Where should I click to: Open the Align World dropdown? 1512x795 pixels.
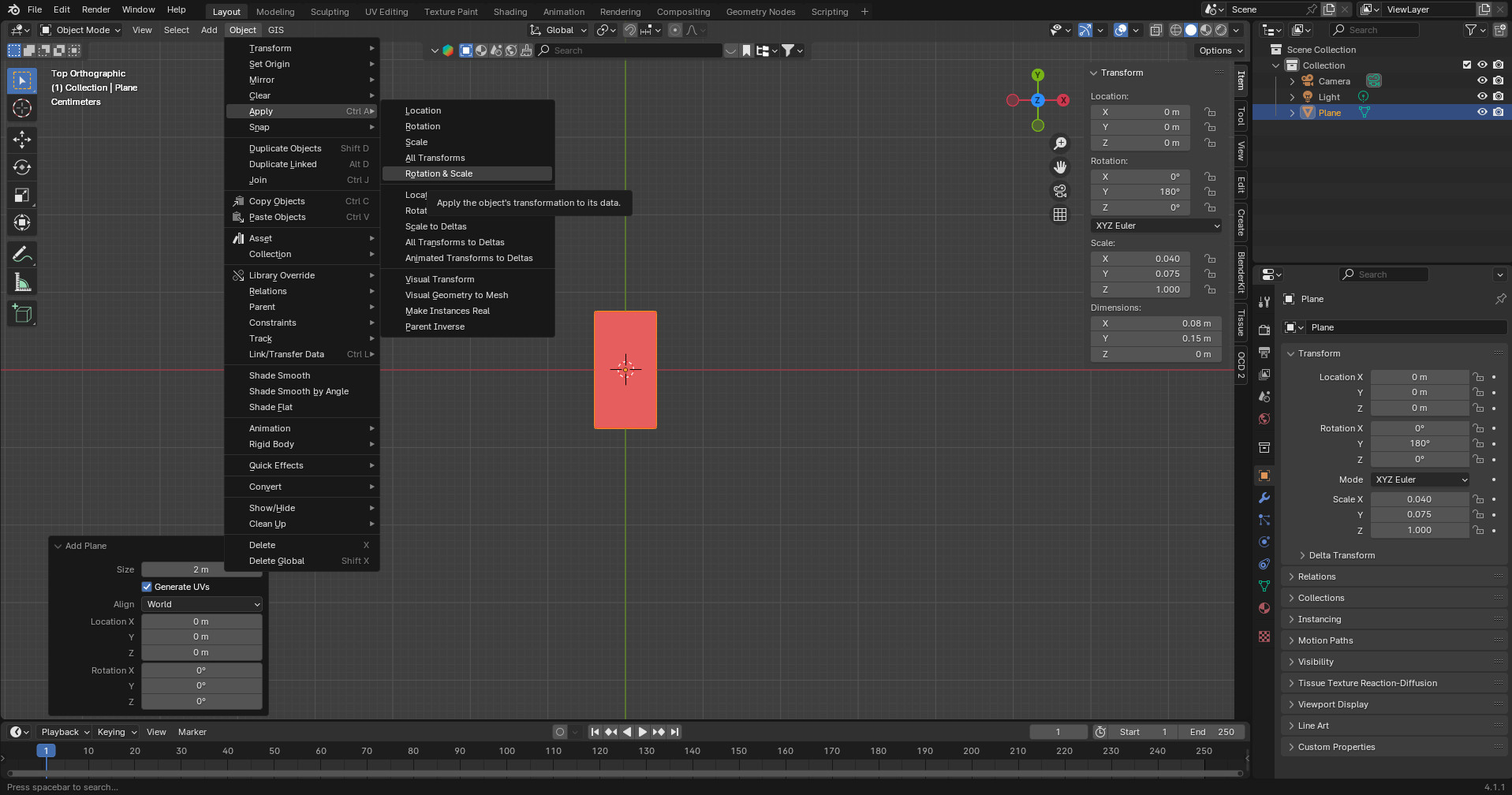tap(202, 604)
